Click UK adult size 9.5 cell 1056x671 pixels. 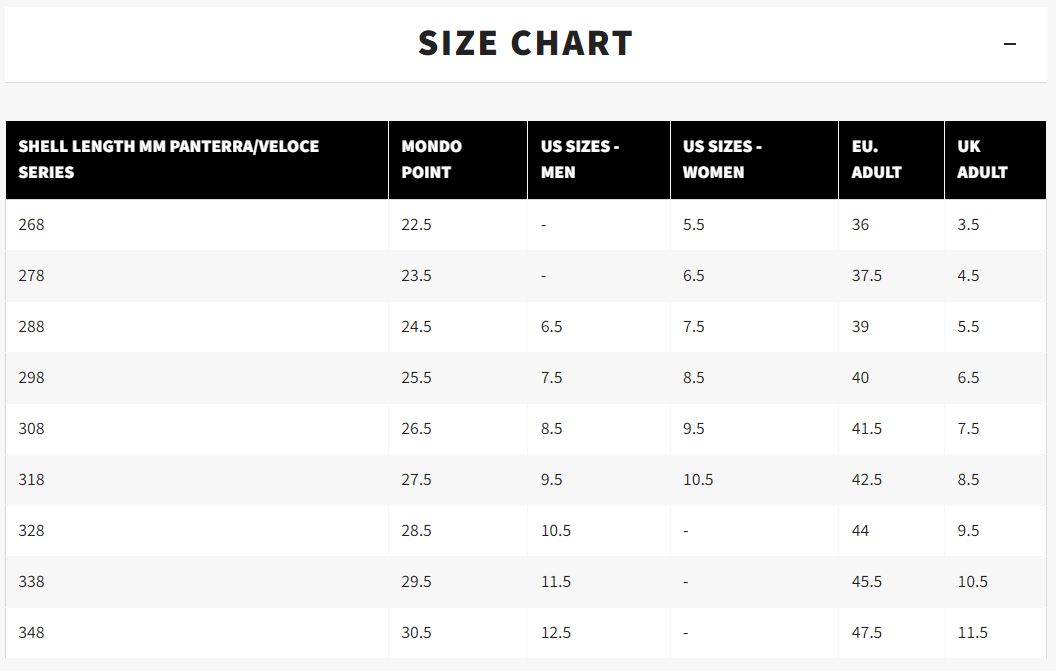tap(995, 531)
